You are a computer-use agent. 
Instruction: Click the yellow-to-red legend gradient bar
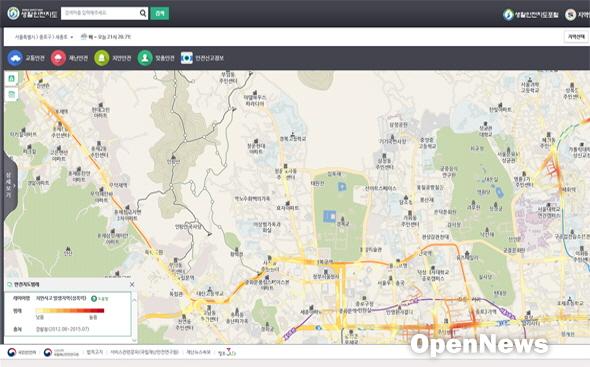(x=70, y=311)
